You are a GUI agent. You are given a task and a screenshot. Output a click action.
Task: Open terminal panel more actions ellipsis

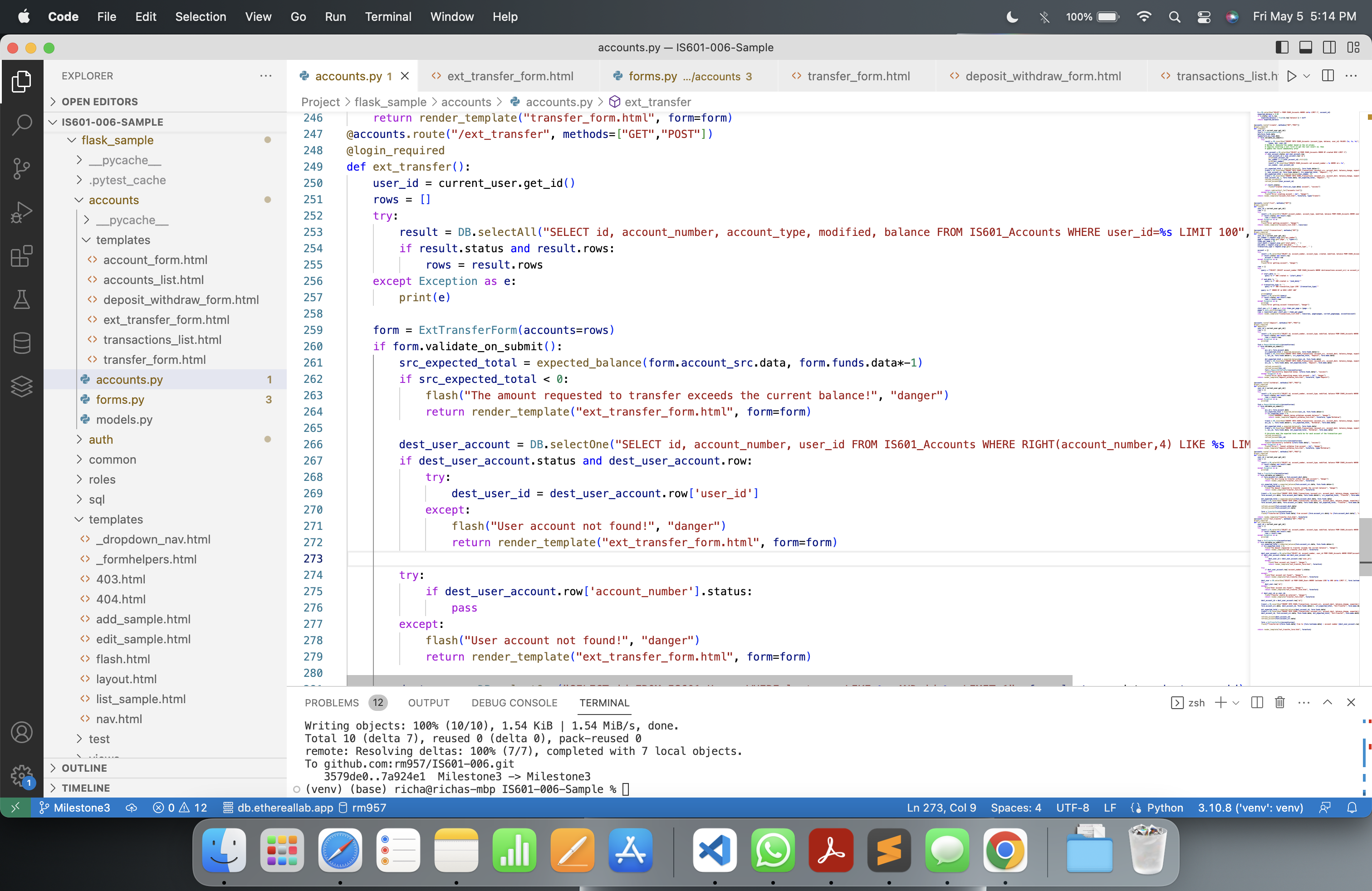pyautogui.click(x=1303, y=703)
